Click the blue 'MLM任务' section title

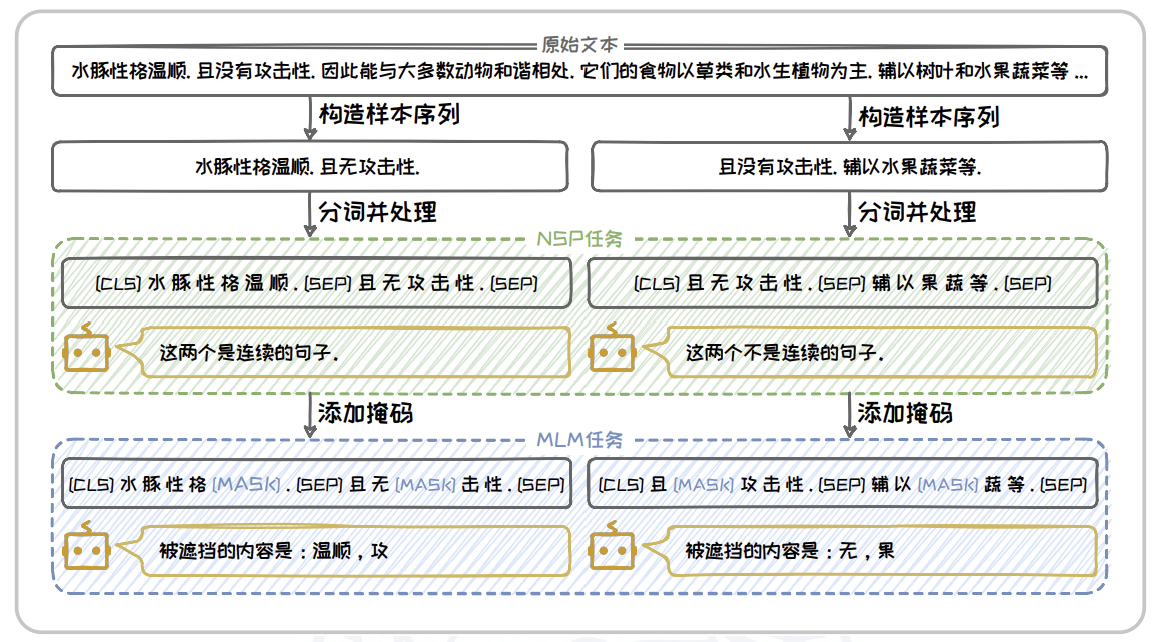(579, 440)
